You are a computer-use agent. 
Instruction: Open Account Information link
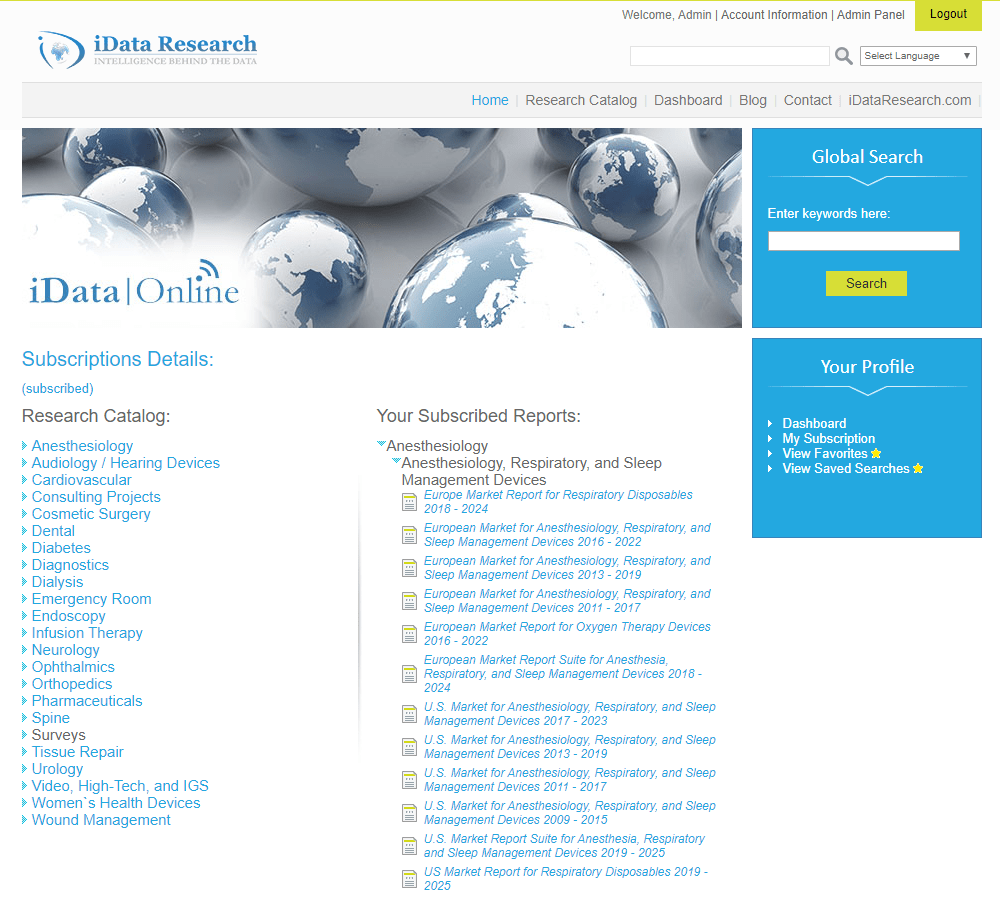click(x=774, y=15)
